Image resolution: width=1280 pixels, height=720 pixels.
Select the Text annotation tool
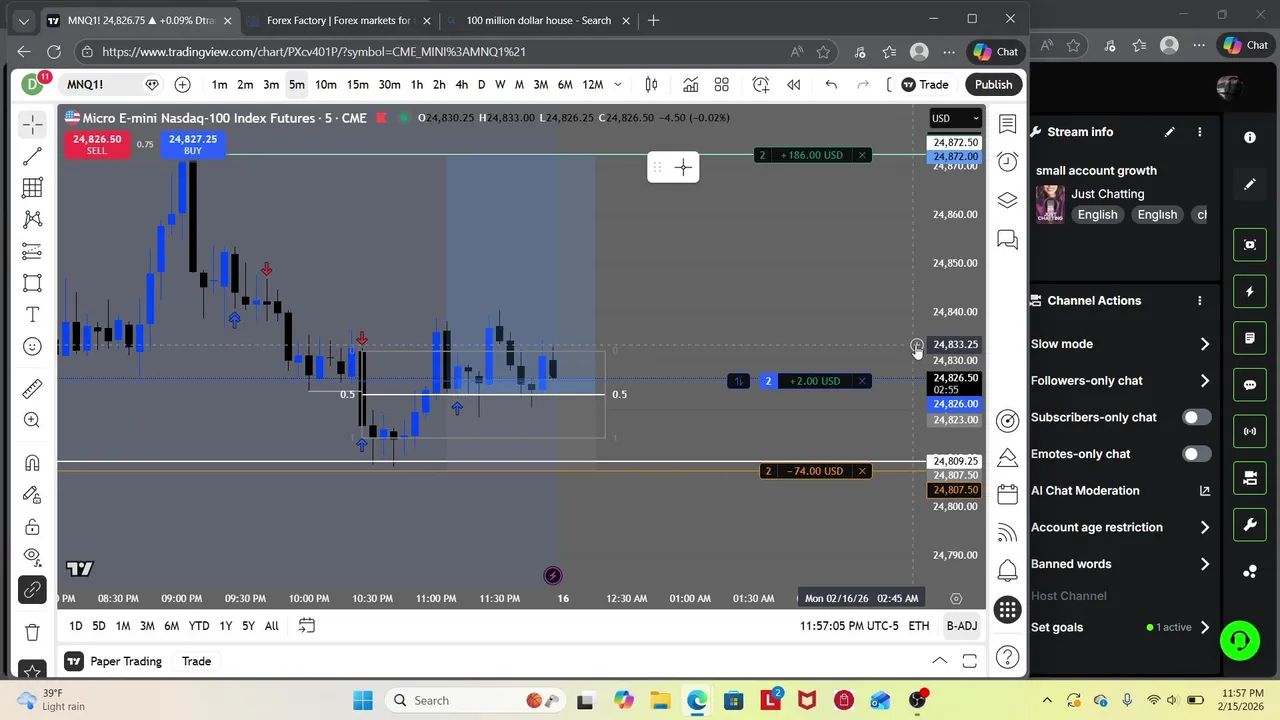click(x=32, y=315)
